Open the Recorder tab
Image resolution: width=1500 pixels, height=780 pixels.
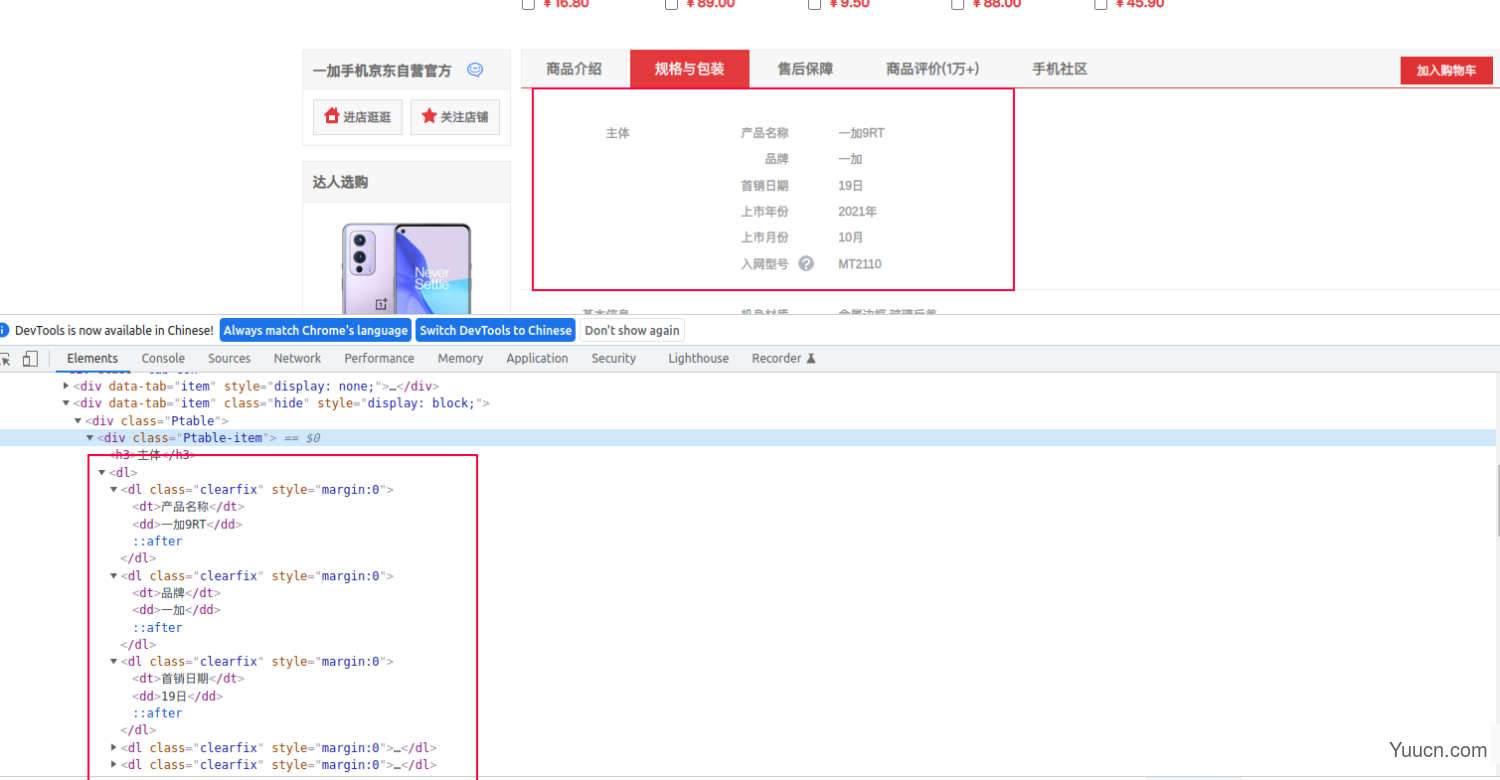tap(784, 358)
